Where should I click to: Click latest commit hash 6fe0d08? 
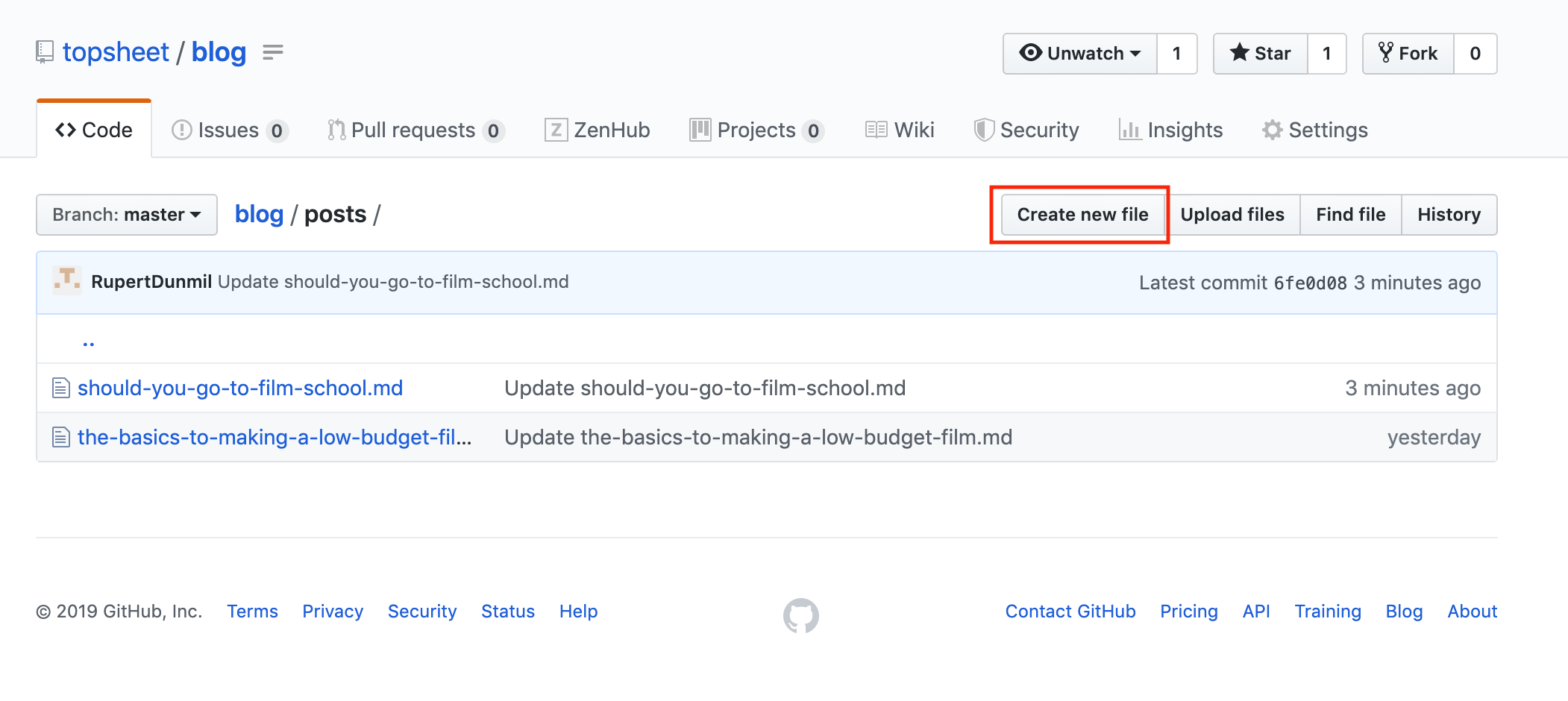click(x=1310, y=283)
